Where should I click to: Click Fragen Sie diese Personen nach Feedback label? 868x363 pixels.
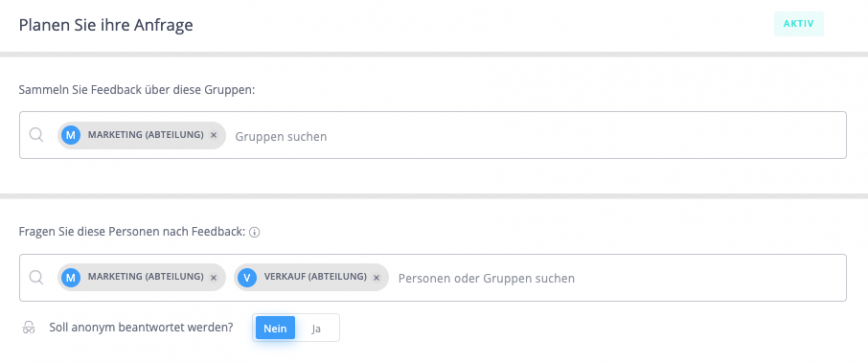pyautogui.click(x=132, y=232)
